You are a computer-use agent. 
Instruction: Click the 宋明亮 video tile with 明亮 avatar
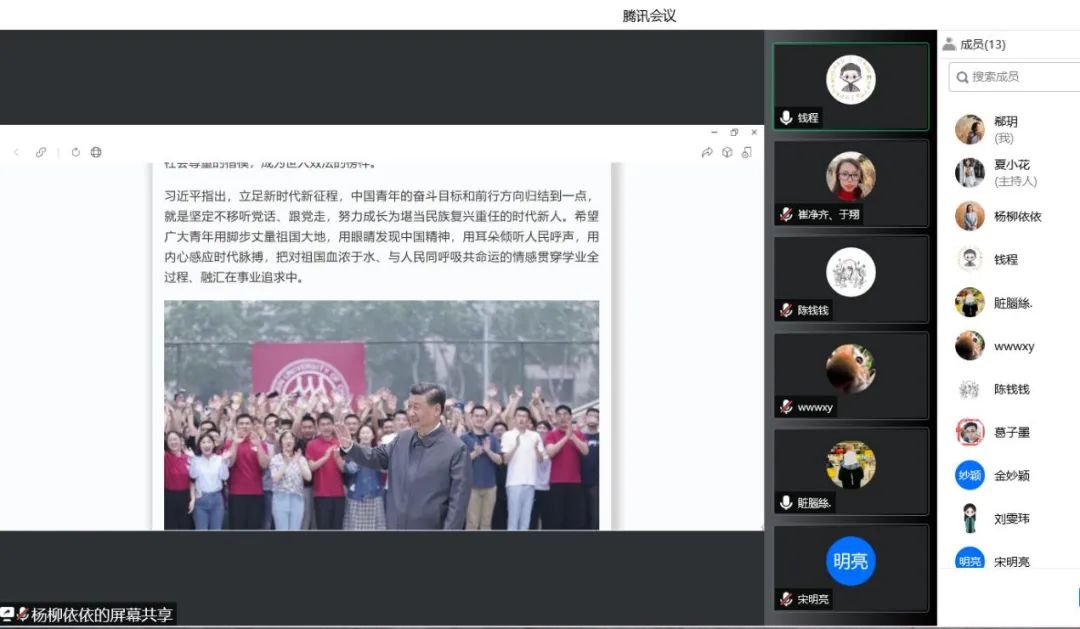point(851,566)
